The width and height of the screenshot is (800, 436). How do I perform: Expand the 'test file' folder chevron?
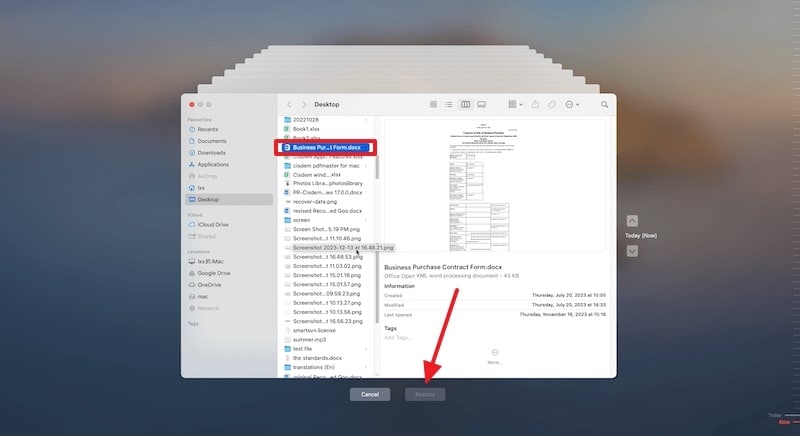(366, 349)
